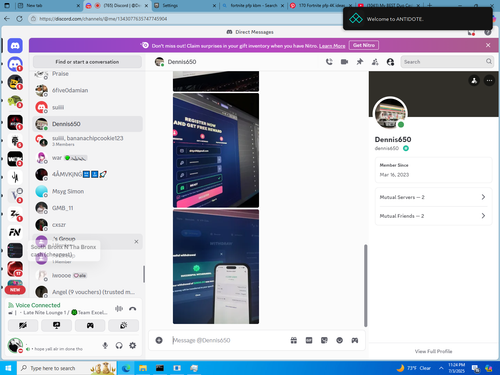Viewport: 500px width, 375px height.
Task: Open more options on profile banner
Action: click(x=489, y=80)
